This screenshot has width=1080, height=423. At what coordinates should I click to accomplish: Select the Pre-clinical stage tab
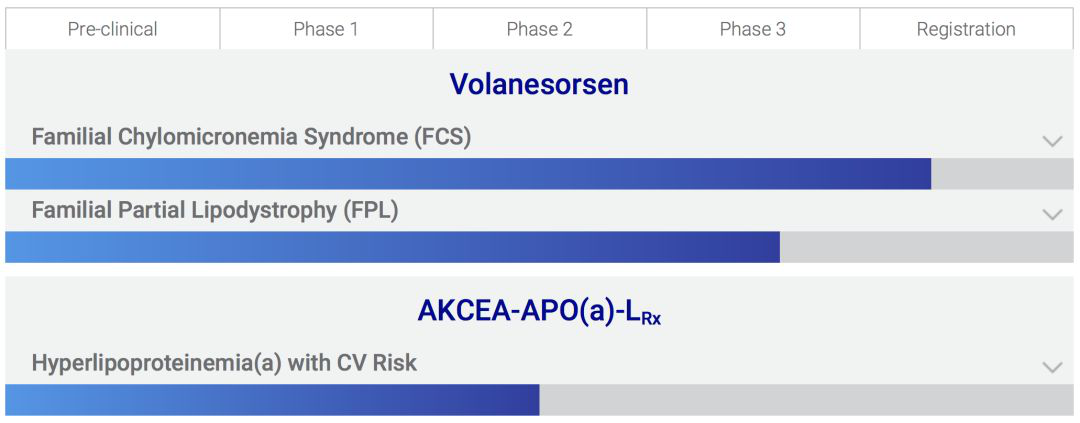[112, 29]
